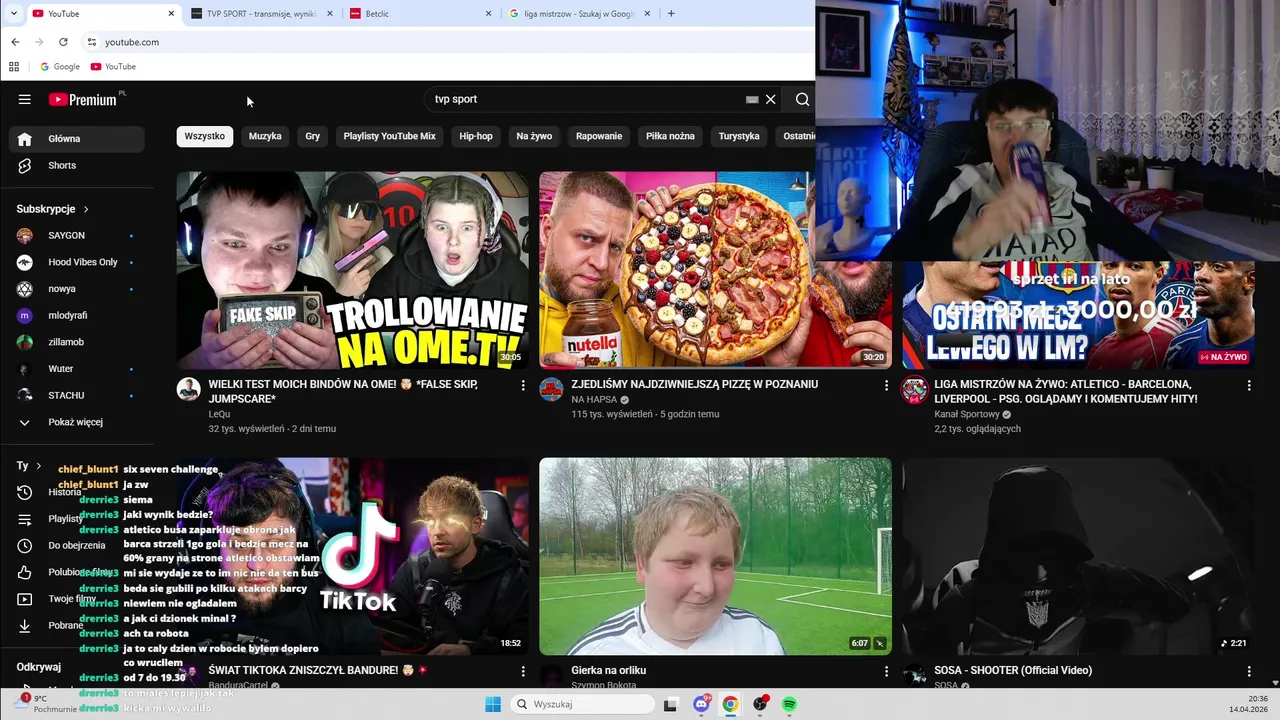Click the NA HAPSA channel name
The width and height of the screenshot is (1280, 720).
594,399
